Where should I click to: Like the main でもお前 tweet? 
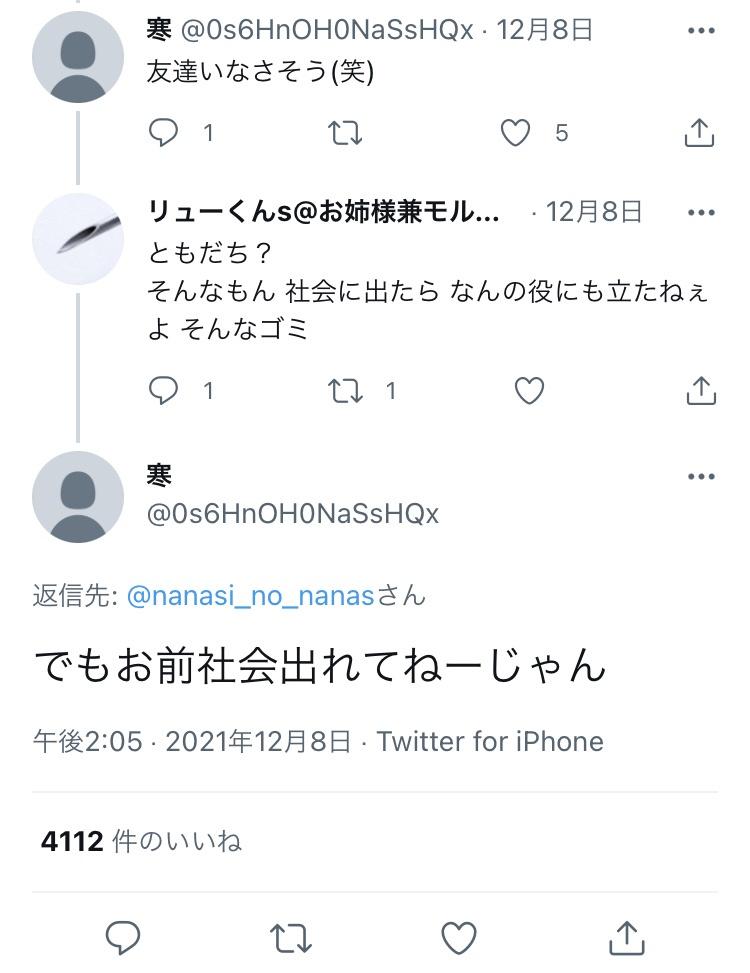[x=459, y=937]
